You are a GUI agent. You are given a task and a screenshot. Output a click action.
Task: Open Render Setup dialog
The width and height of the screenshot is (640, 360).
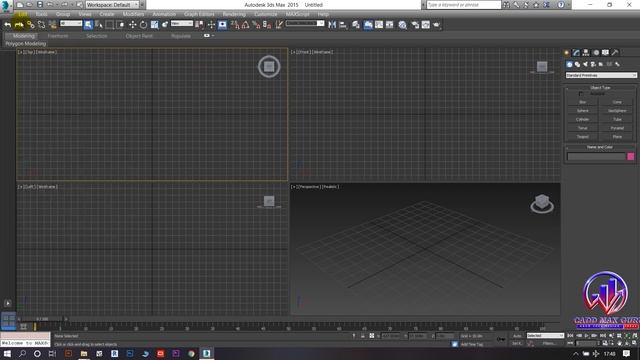point(415,25)
